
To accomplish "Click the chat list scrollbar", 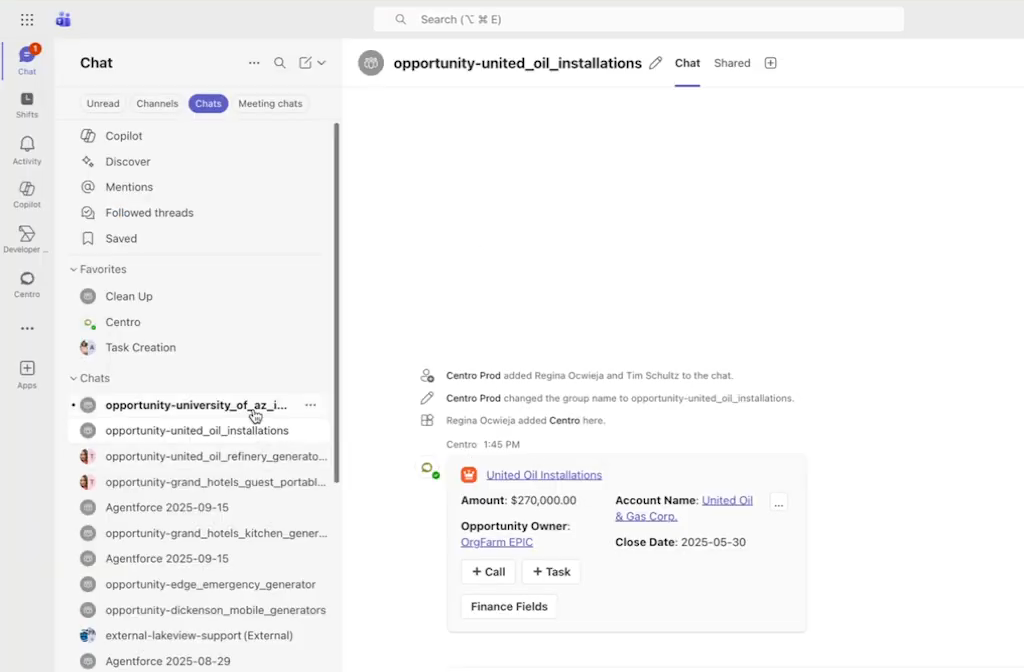I will click(336, 302).
